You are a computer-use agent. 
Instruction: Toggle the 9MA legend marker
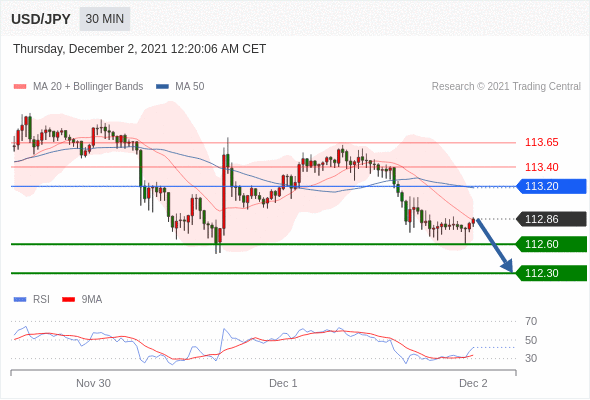pyautogui.click(x=68, y=300)
